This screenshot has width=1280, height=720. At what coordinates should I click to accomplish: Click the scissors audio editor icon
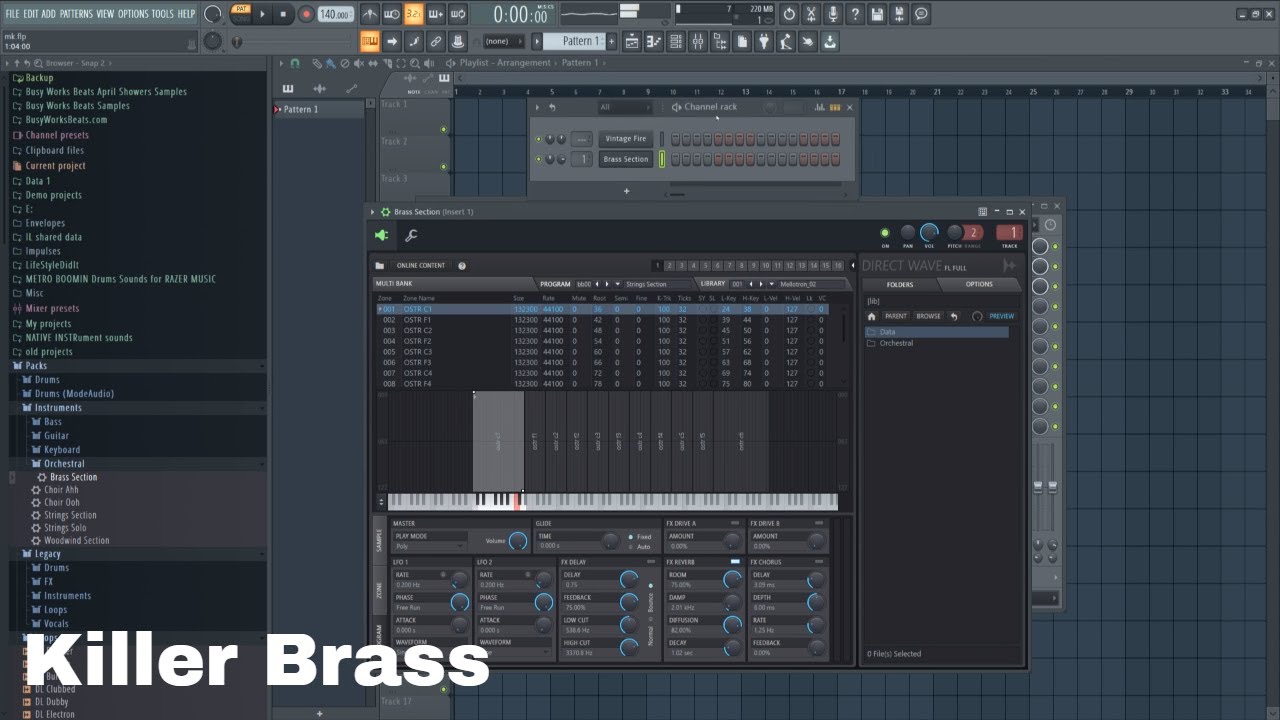[811, 14]
